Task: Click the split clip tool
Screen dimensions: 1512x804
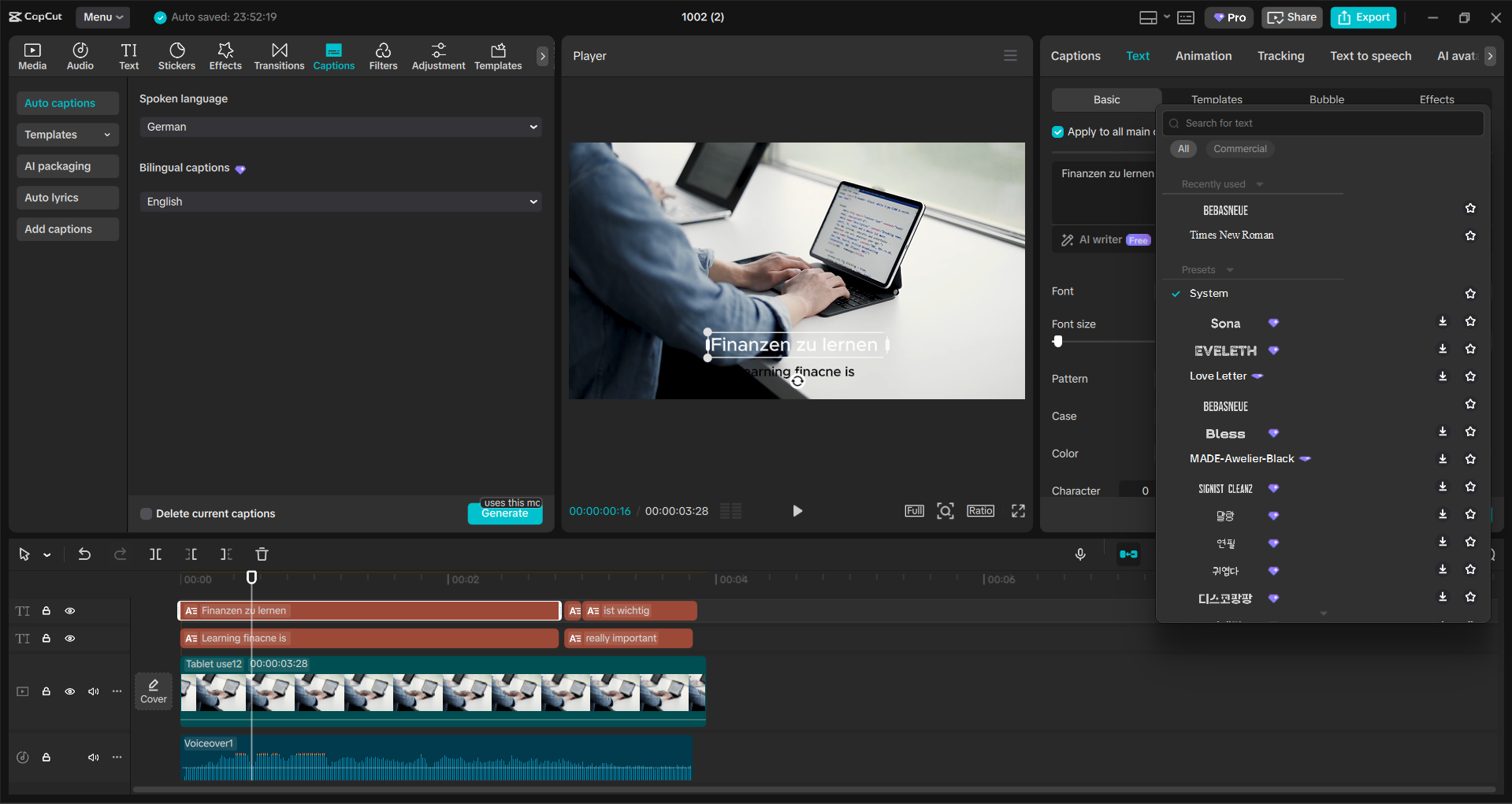Action: pyautogui.click(x=156, y=554)
